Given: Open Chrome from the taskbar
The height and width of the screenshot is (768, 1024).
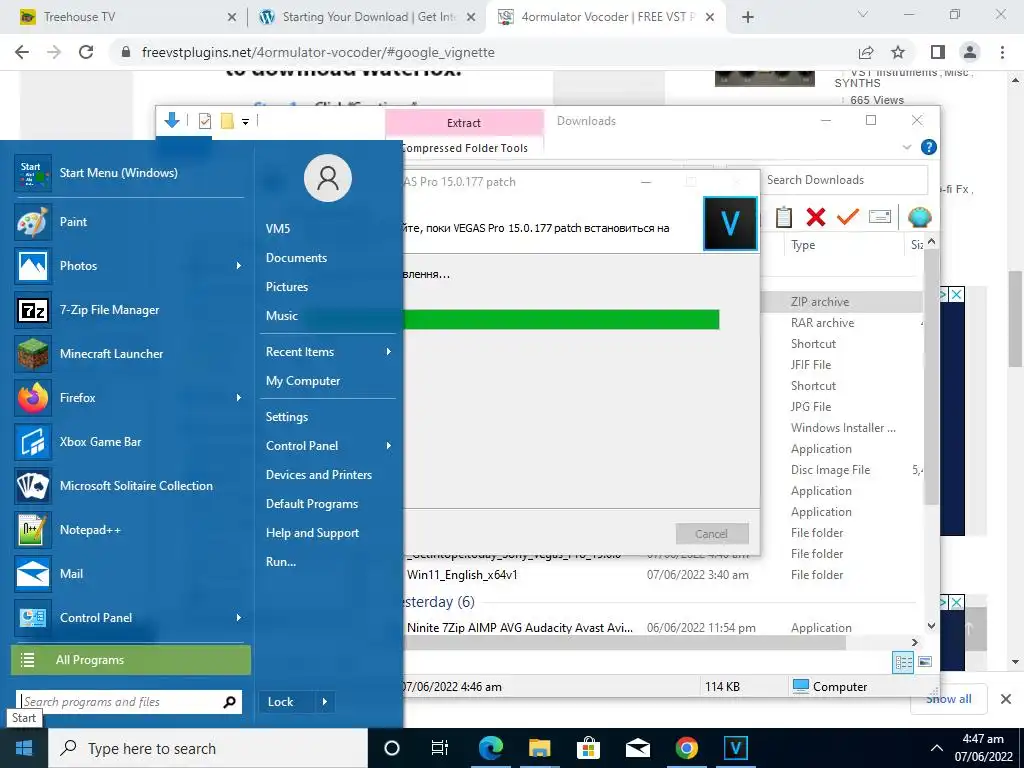Looking at the screenshot, I should pos(686,748).
